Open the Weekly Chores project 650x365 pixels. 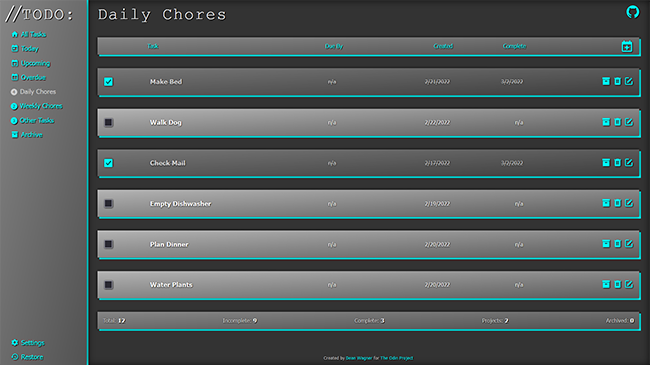tap(36, 106)
